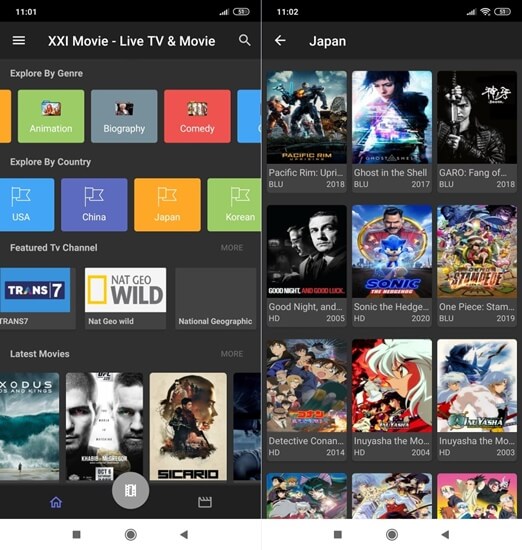Screen dimensions: 522x550
Task: Click the 'Explore By Country' heading
Action: (x=50, y=162)
